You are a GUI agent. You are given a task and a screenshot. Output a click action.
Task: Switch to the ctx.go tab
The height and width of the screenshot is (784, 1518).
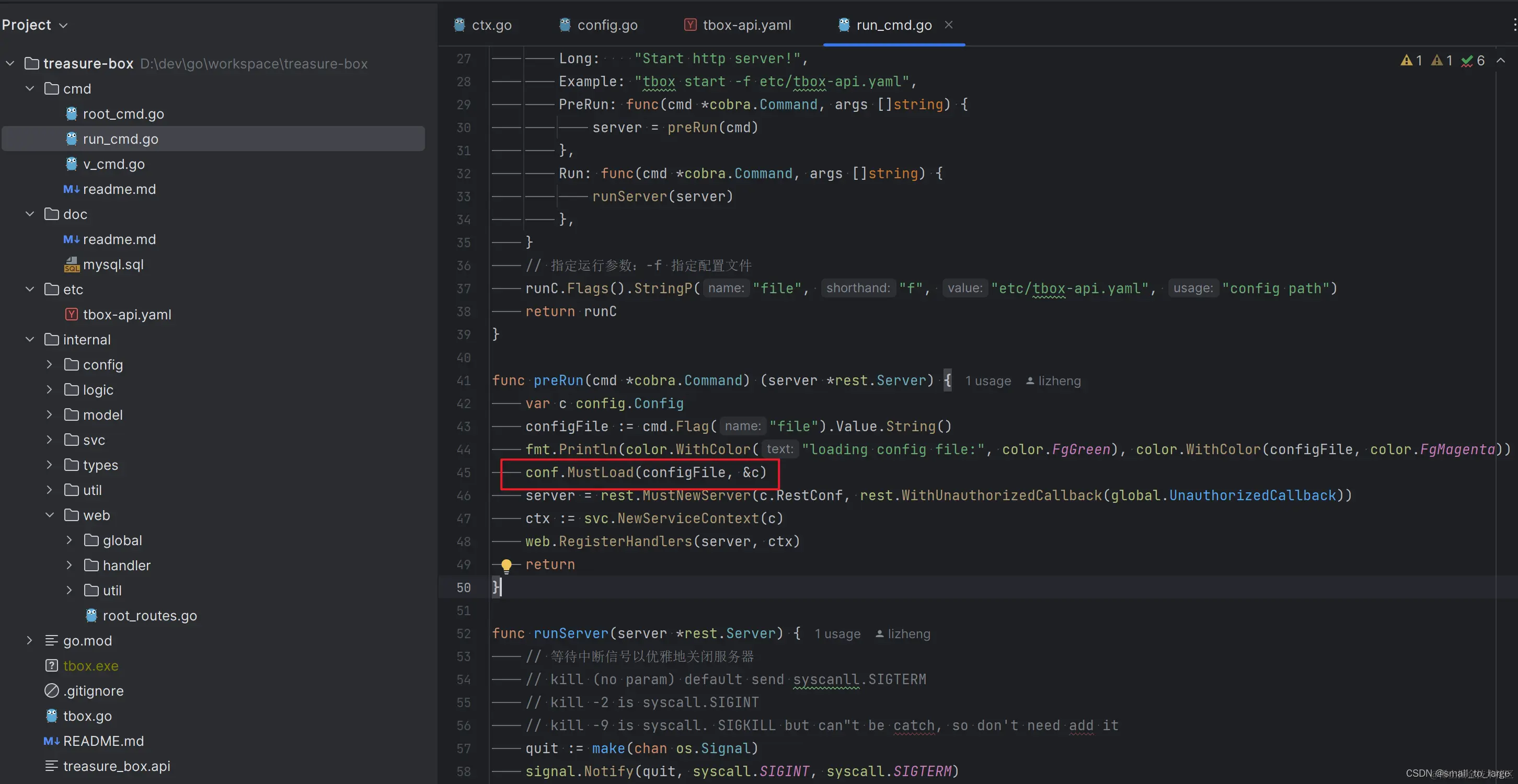(482, 25)
